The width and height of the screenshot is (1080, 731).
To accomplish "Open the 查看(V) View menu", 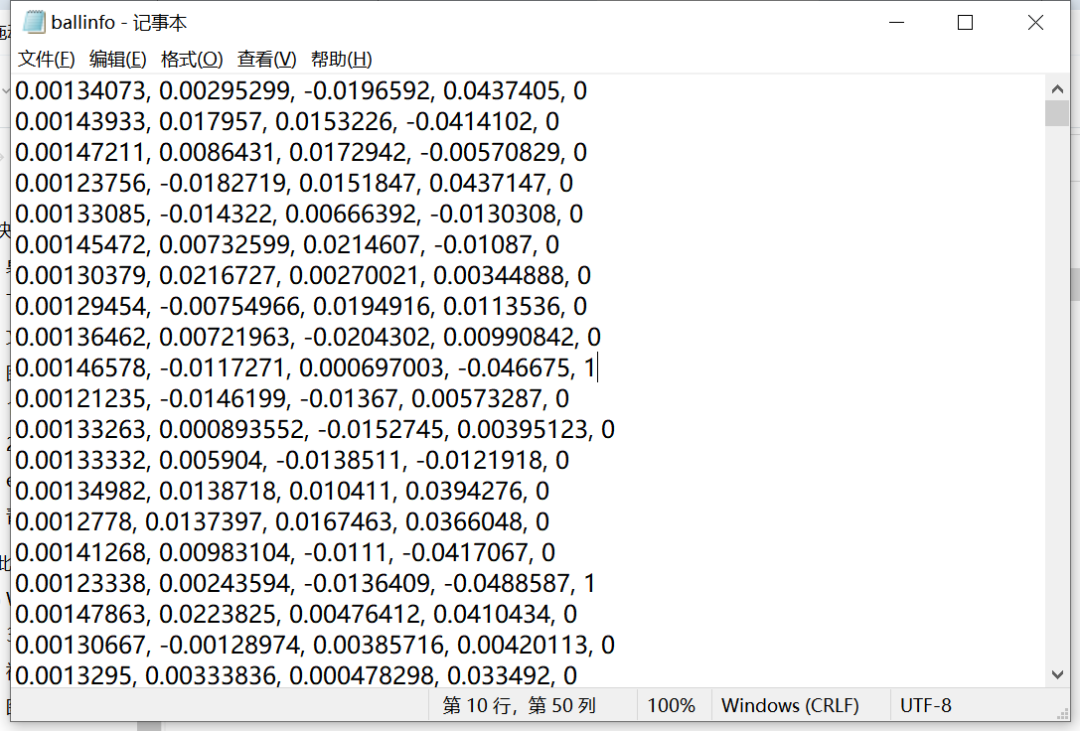I will click(265, 59).
